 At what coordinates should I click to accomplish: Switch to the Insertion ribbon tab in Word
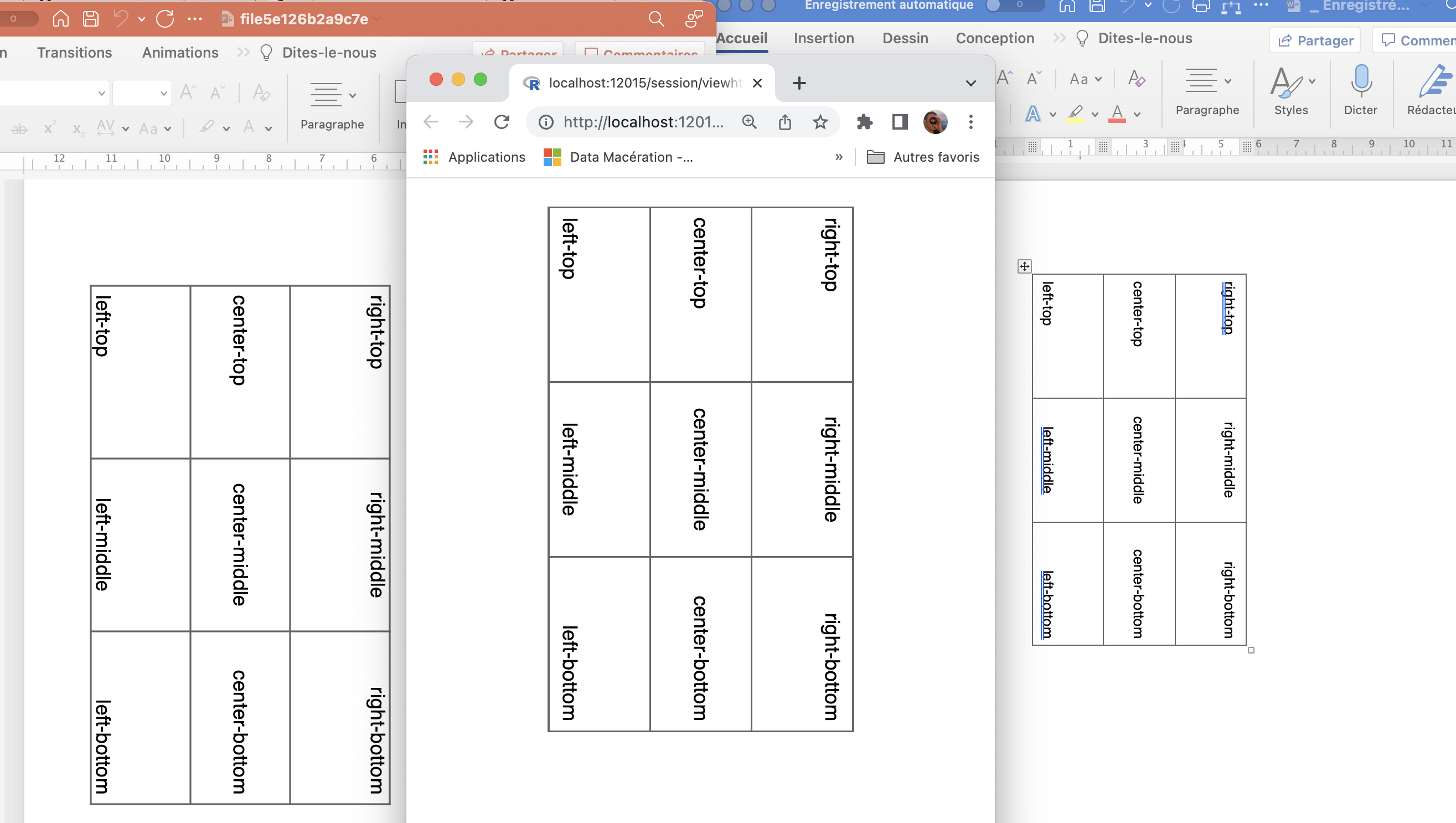(x=824, y=38)
